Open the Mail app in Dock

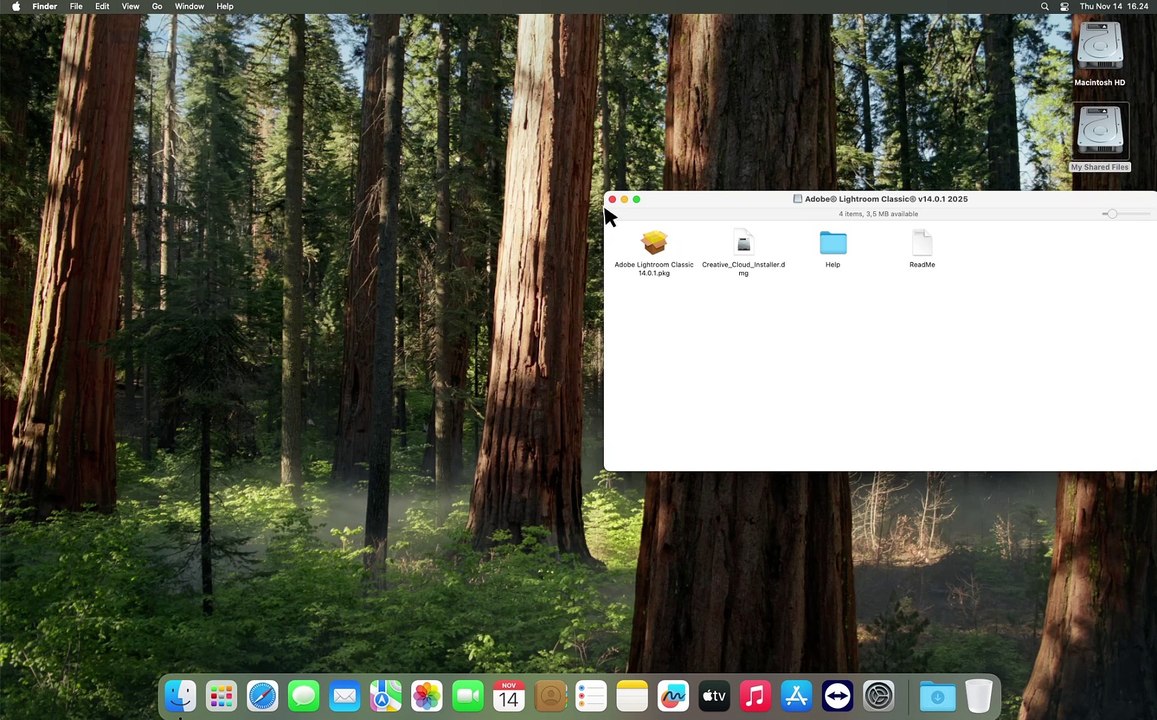pos(345,696)
